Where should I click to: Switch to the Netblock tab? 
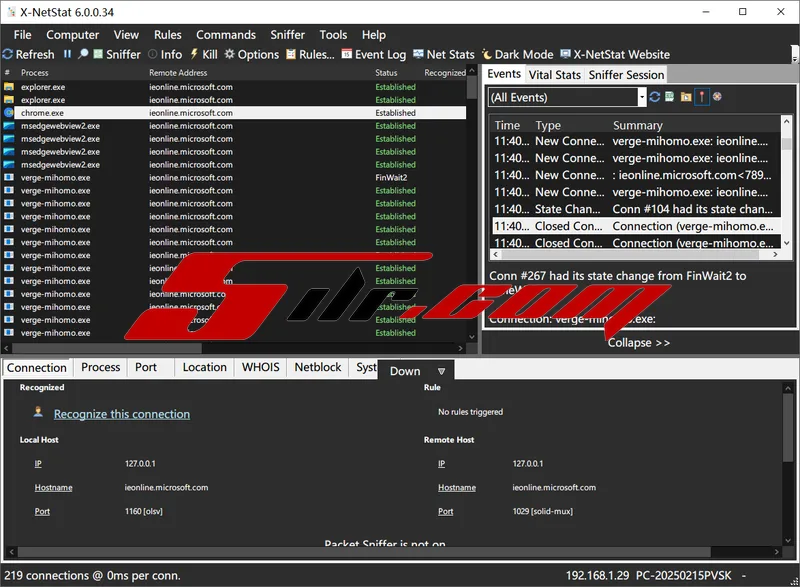[x=318, y=367]
